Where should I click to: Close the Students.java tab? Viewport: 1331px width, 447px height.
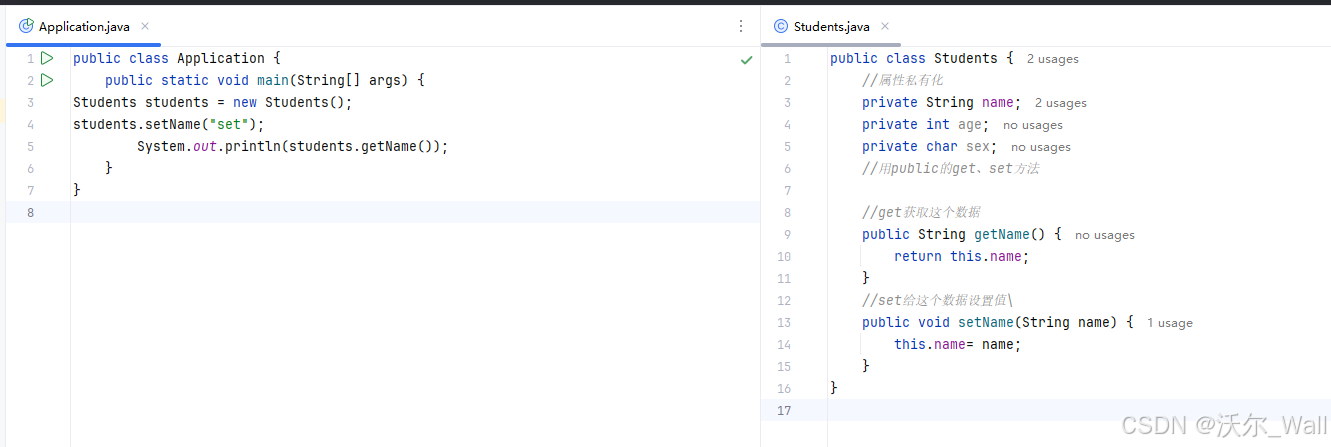[x=885, y=26]
